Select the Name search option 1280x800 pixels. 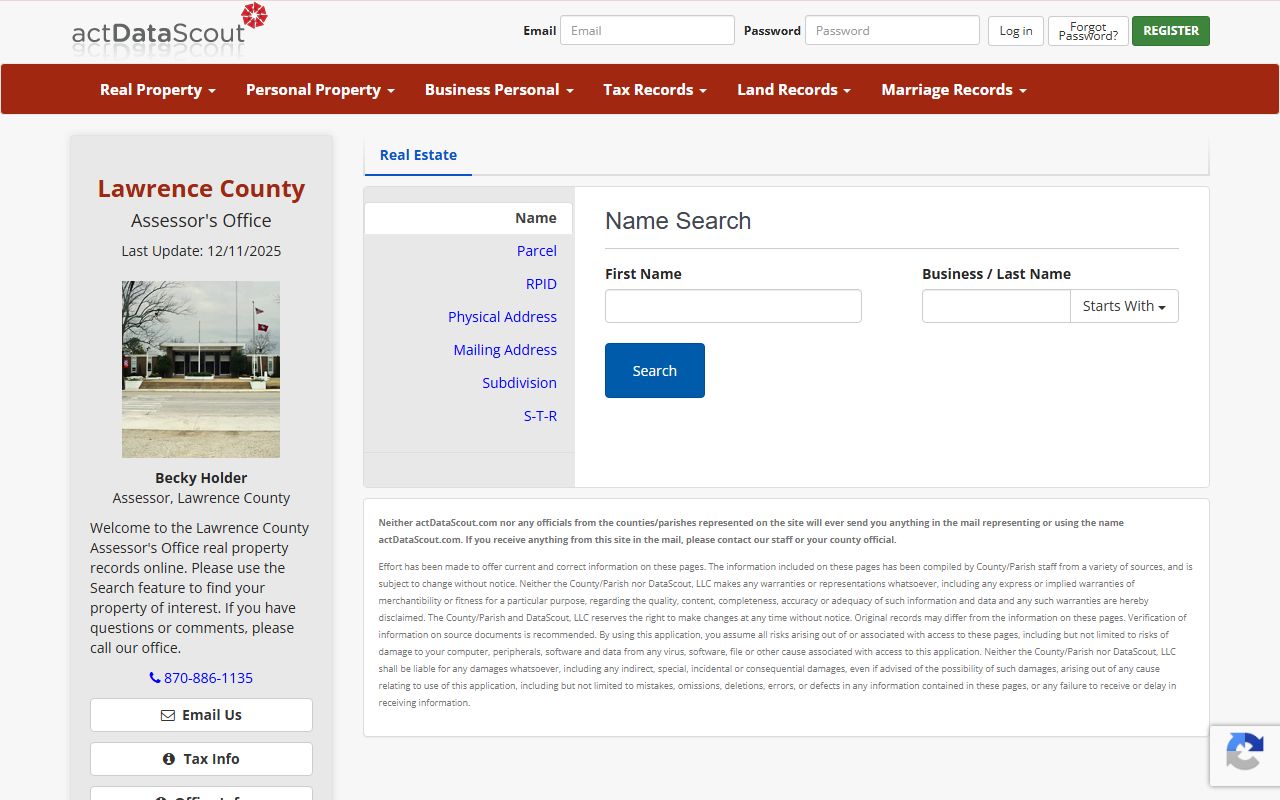(x=468, y=218)
